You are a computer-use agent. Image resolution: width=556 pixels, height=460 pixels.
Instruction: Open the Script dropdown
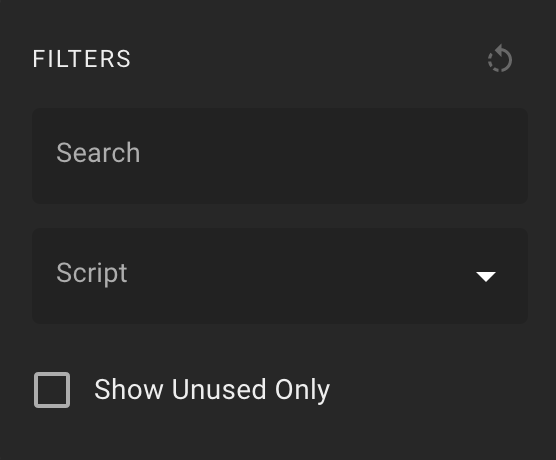(280, 276)
